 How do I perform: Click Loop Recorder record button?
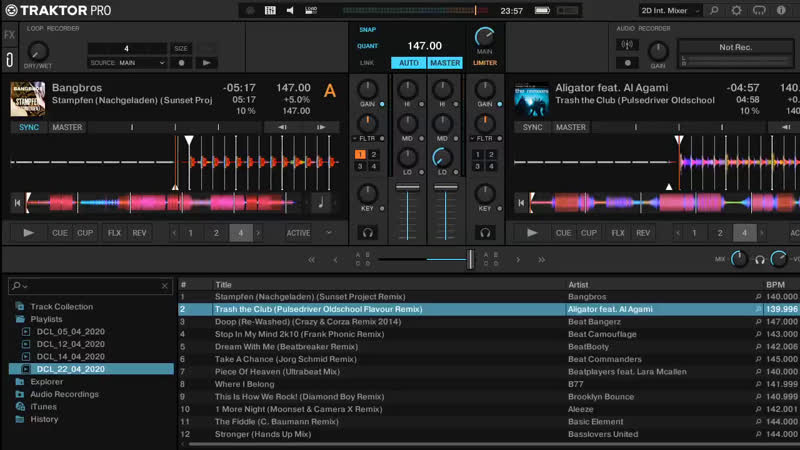tap(181, 63)
